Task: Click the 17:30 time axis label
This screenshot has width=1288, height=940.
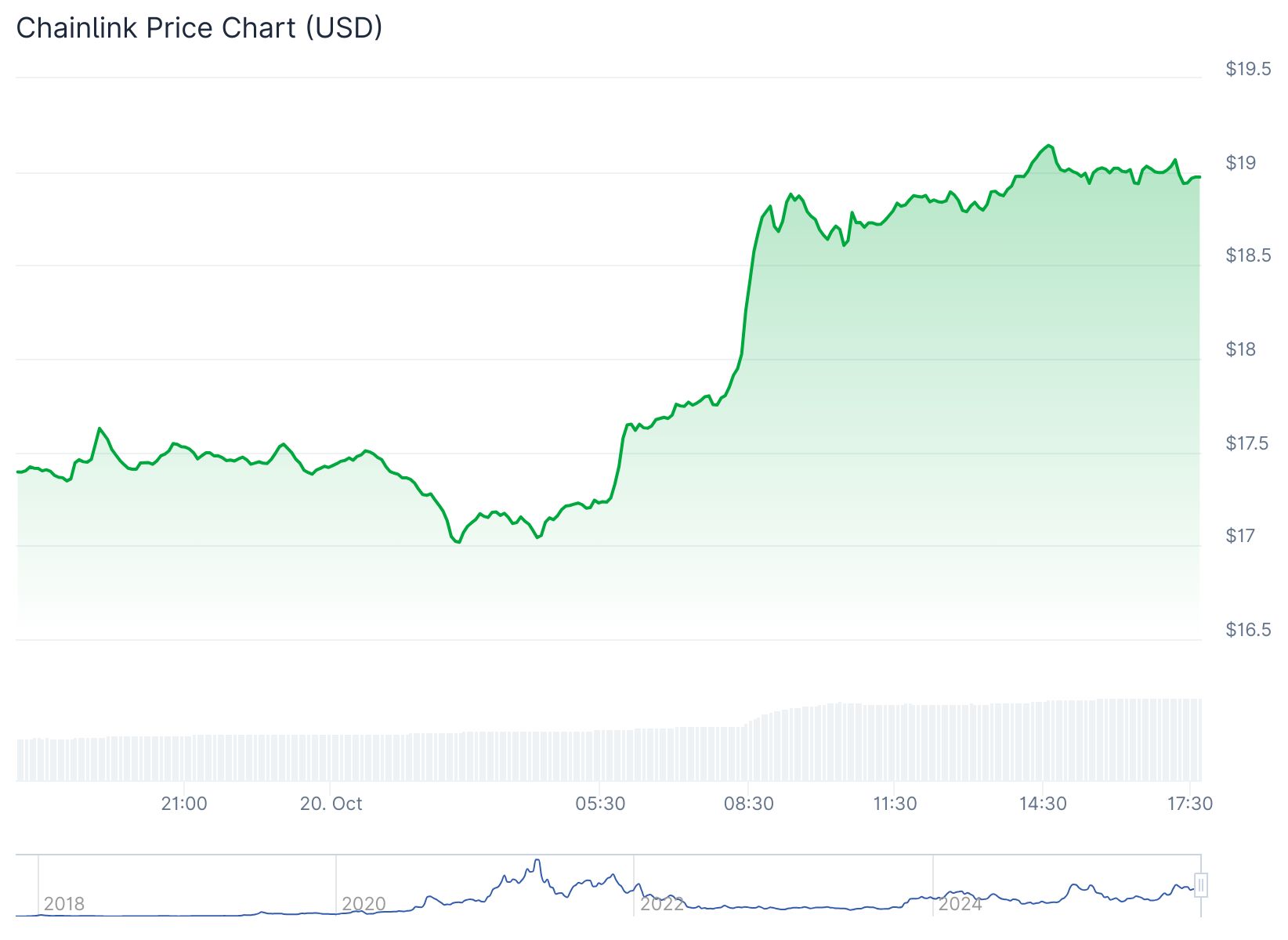Action: pos(1189,804)
